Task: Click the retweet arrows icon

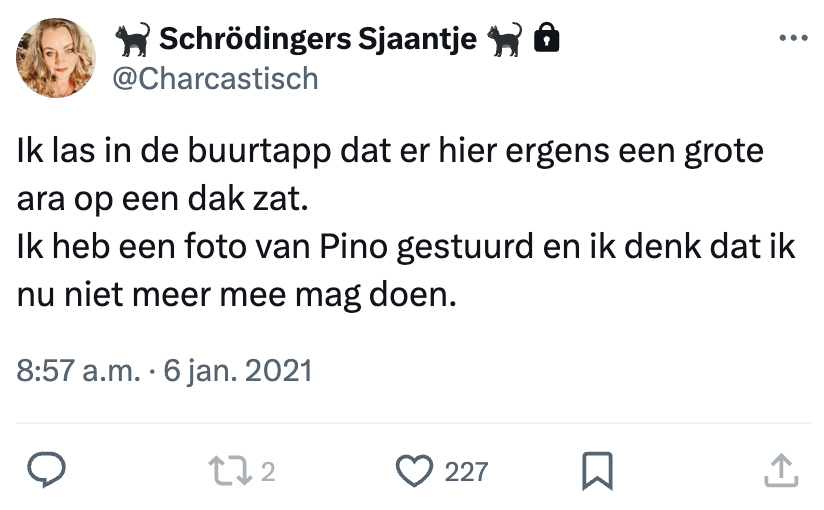Action: pos(230,470)
